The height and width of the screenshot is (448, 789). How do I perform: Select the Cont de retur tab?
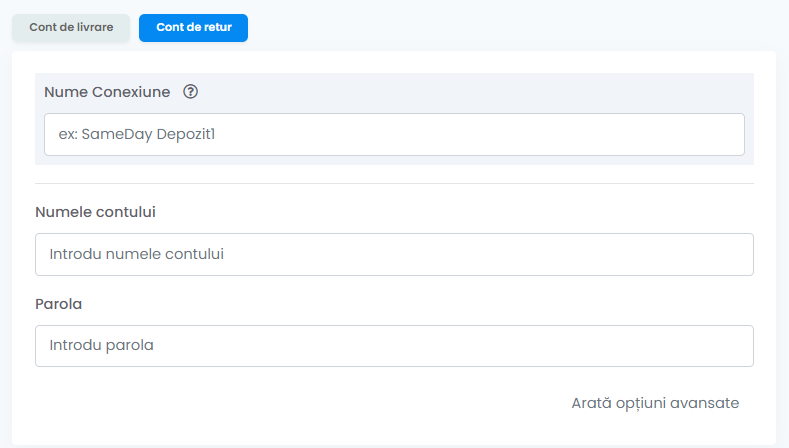tap(193, 28)
